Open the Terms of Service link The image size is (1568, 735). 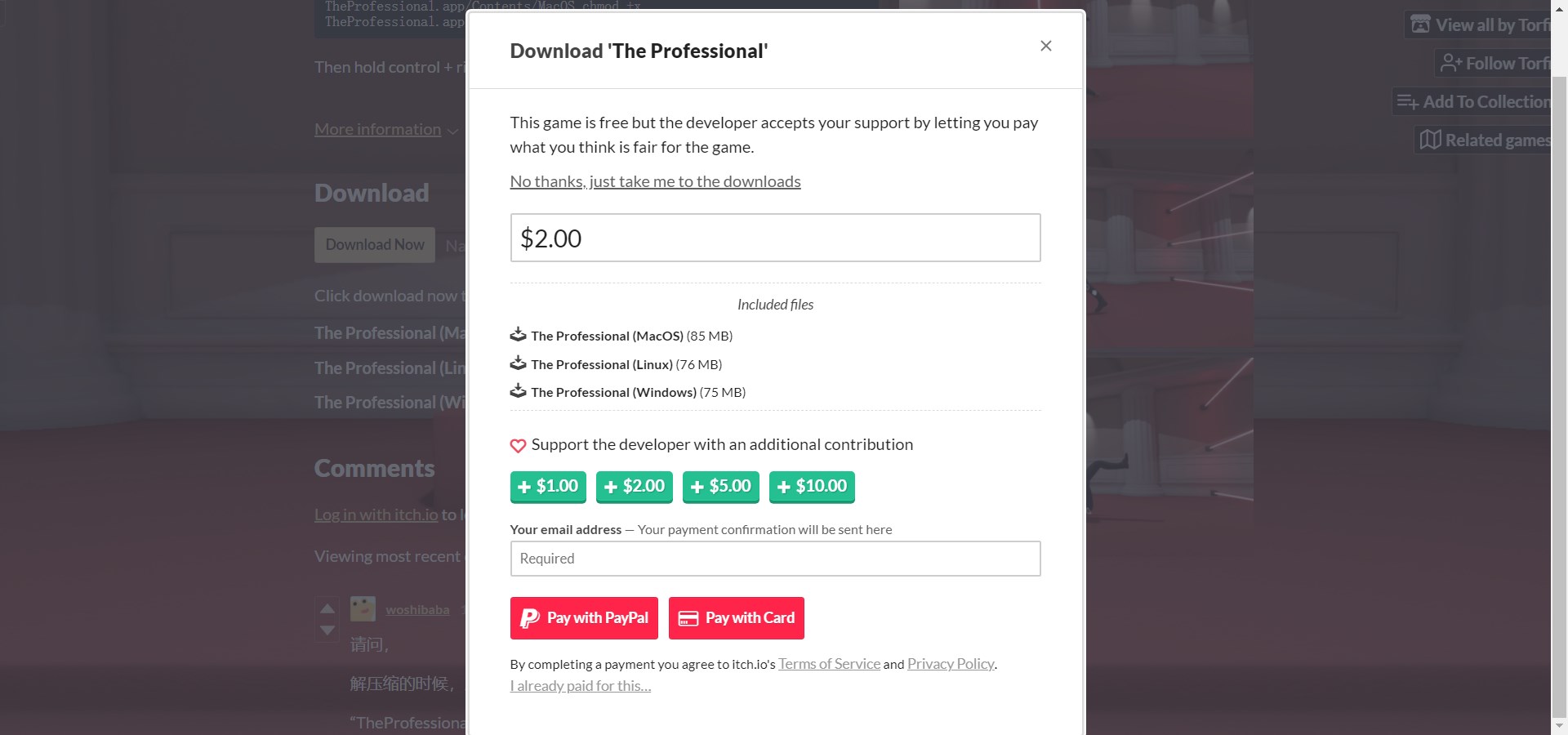(829, 664)
